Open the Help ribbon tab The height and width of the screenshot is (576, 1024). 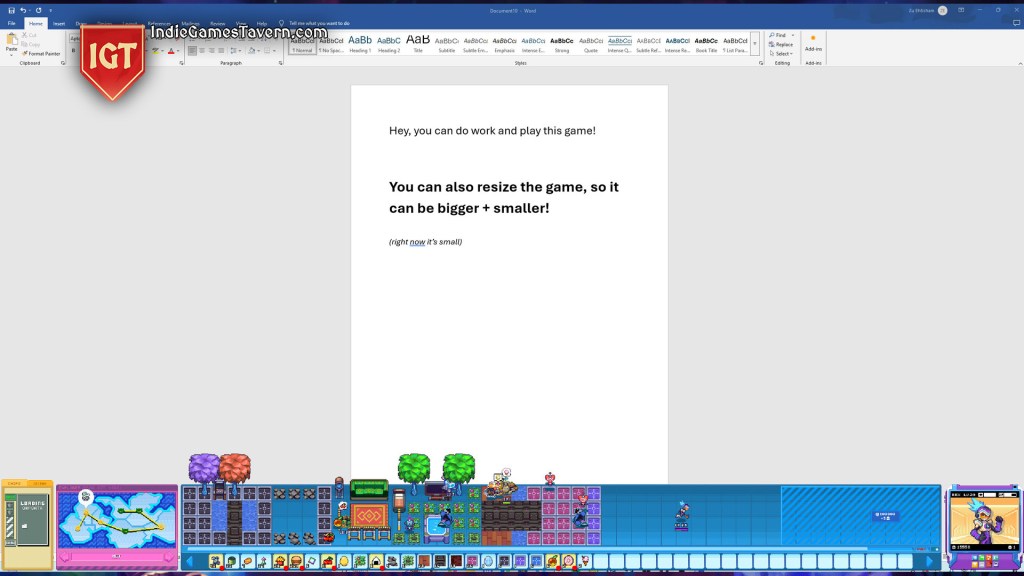(261, 23)
